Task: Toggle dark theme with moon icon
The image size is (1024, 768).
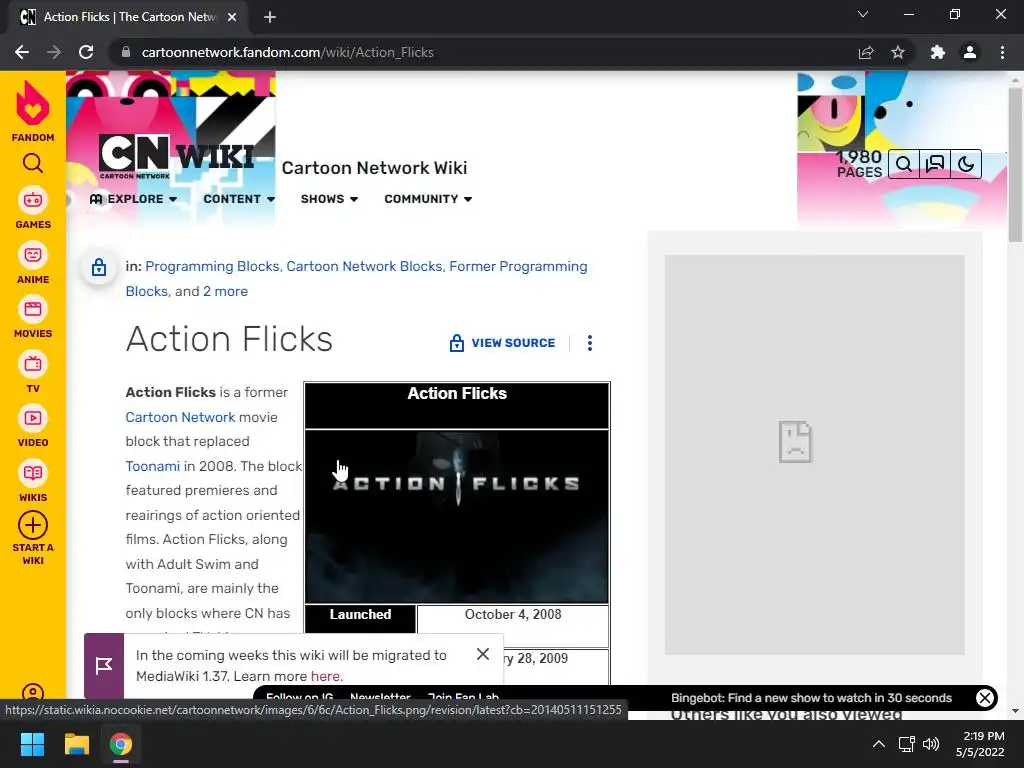Action: (x=966, y=164)
